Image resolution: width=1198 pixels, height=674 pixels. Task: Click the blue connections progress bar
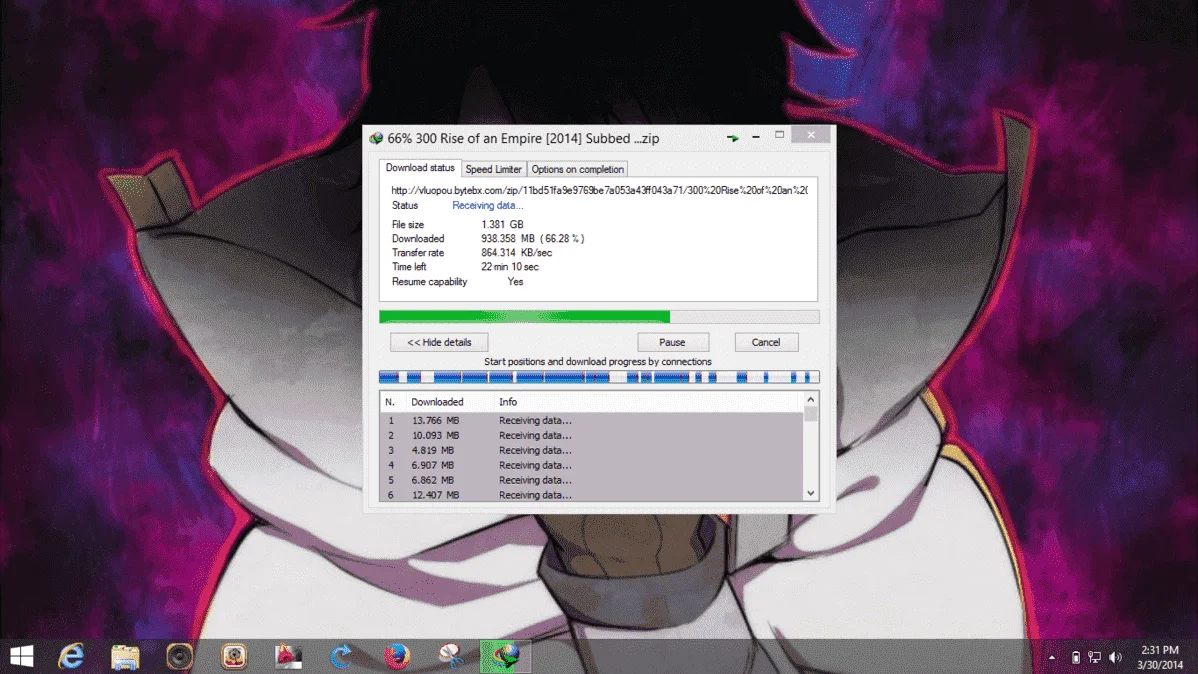599,377
